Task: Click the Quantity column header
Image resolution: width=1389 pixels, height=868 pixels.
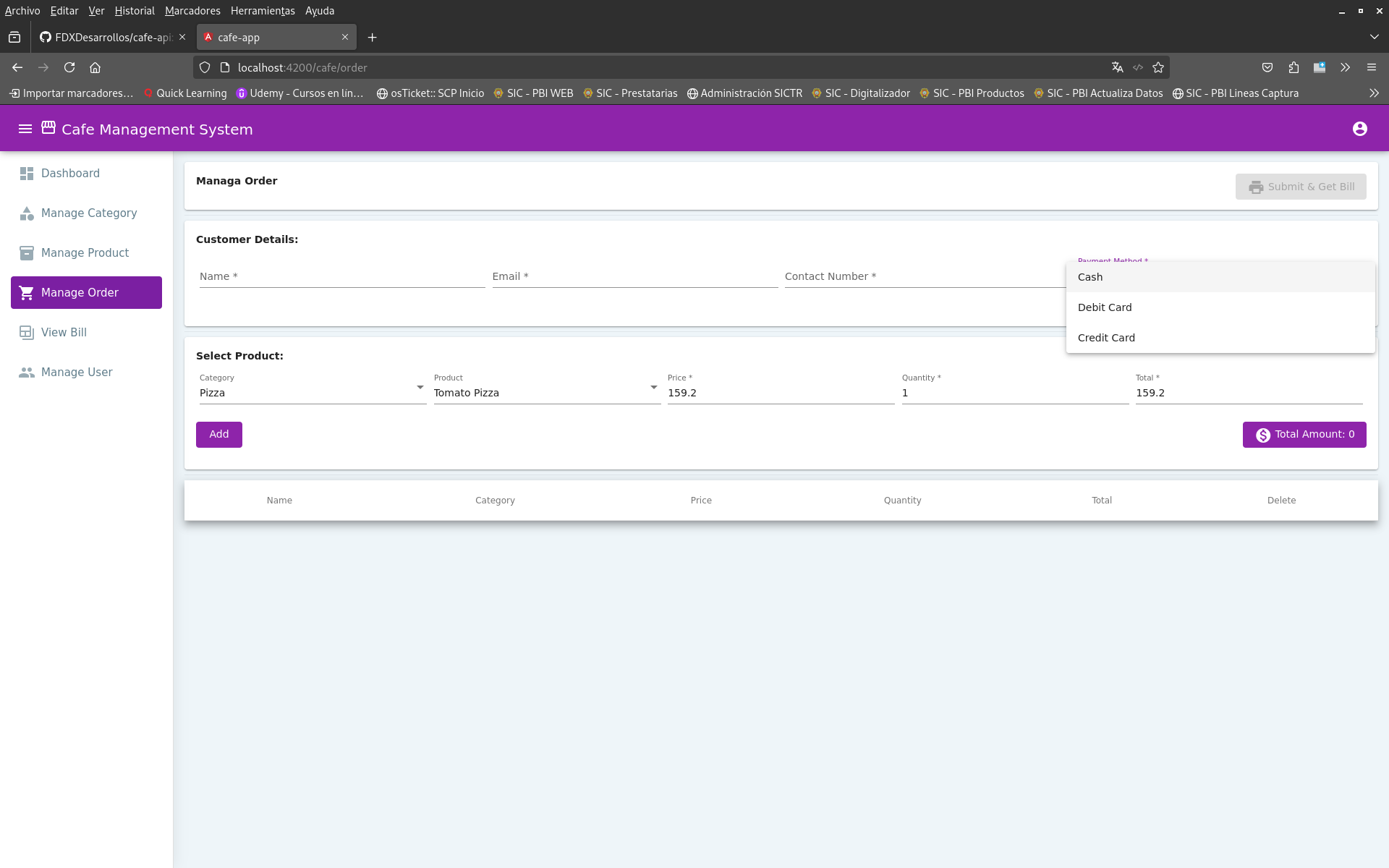Action: [x=902, y=501]
